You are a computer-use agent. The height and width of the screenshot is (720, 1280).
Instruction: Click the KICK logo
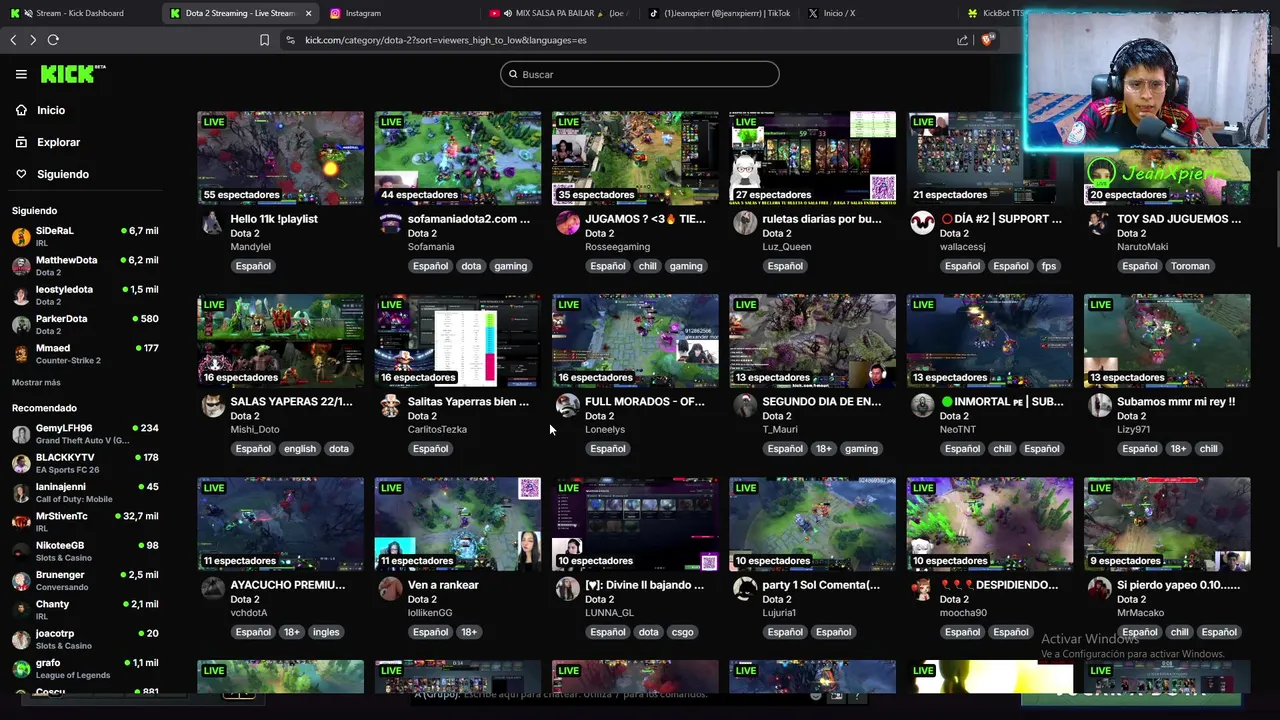click(x=72, y=74)
